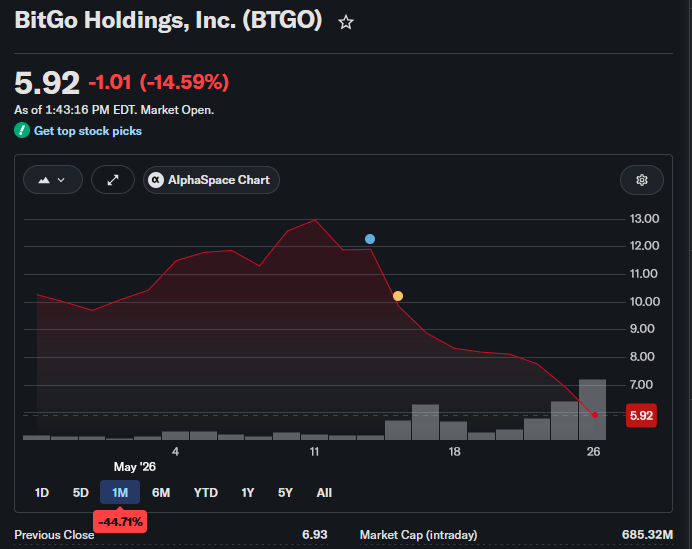Open chart type dropdown
Image resolution: width=692 pixels, height=549 pixels.
53,180
